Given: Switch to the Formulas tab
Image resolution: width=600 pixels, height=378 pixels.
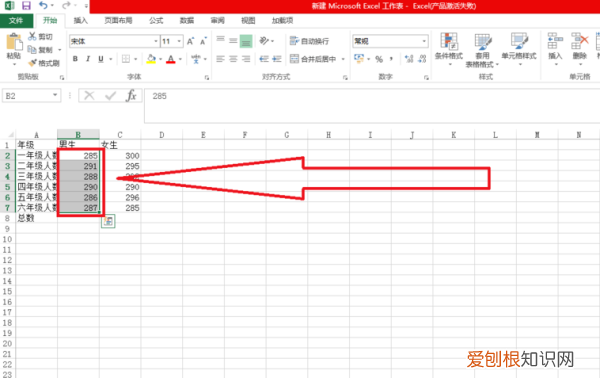Looking at the screenshot, I should (x=156, y=21).
